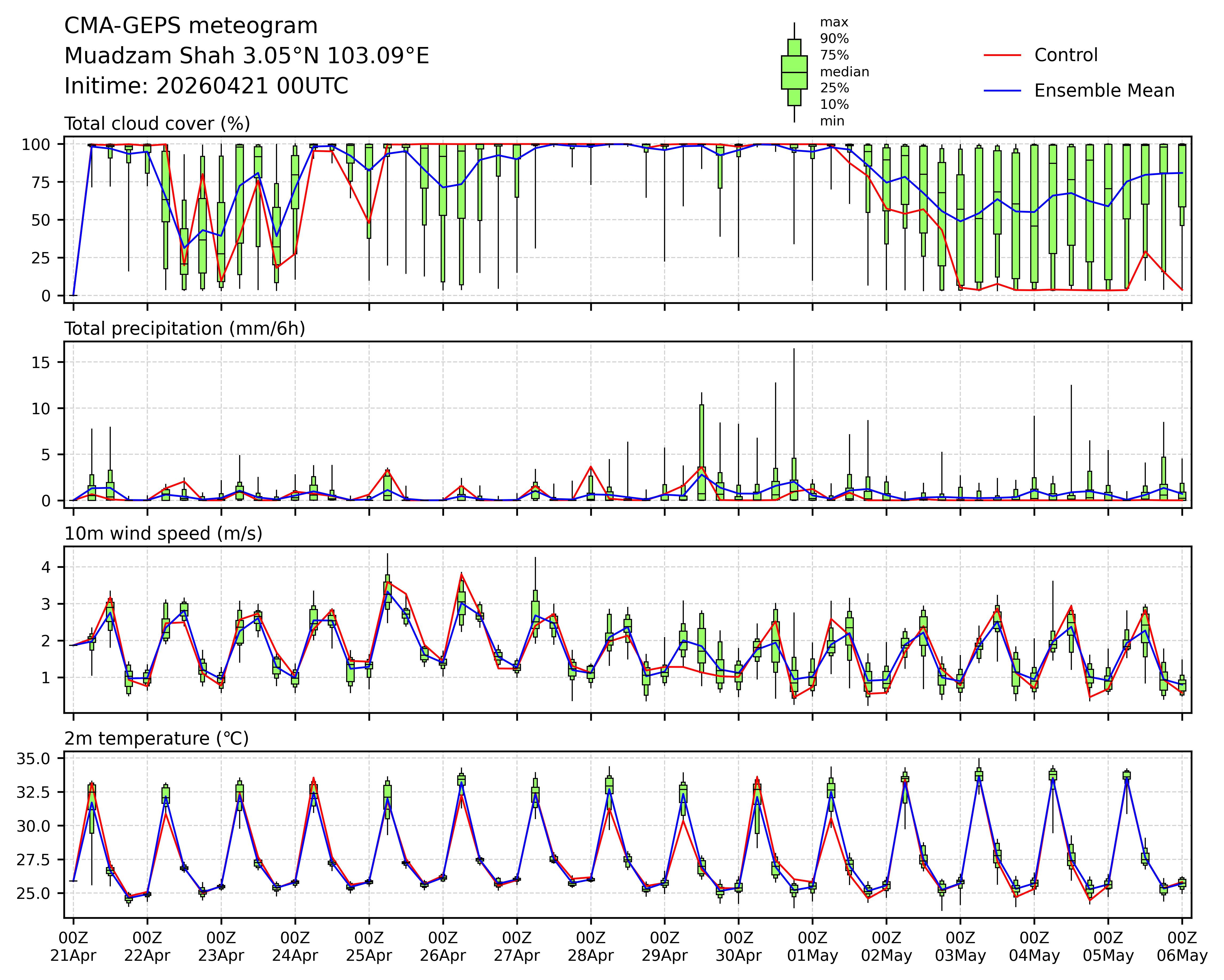The height and width of the screenshot is (980, 1224).
Task: Click the Total precipitation panel title
Action: tap(184, 329)
